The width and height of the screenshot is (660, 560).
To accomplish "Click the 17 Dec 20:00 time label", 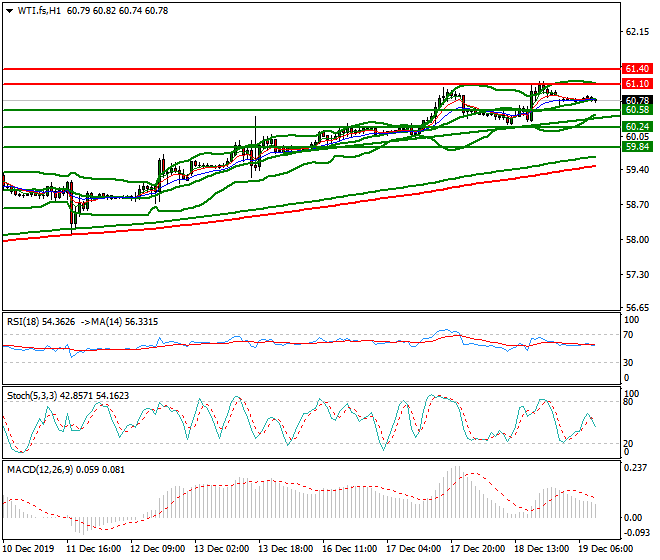I will pos(478,549).
